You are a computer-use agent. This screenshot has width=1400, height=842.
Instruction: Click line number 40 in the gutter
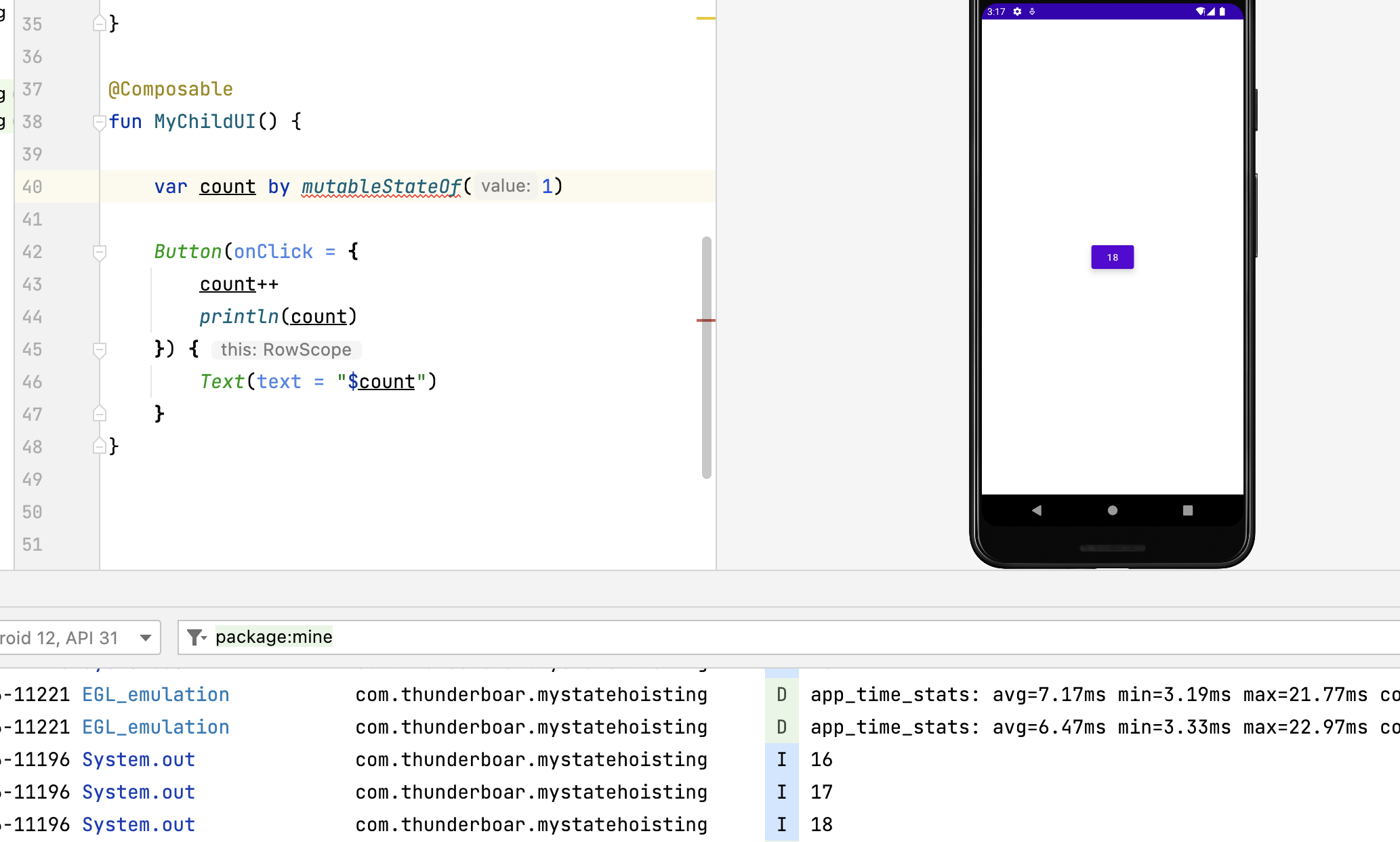click(x=32, y=186)
